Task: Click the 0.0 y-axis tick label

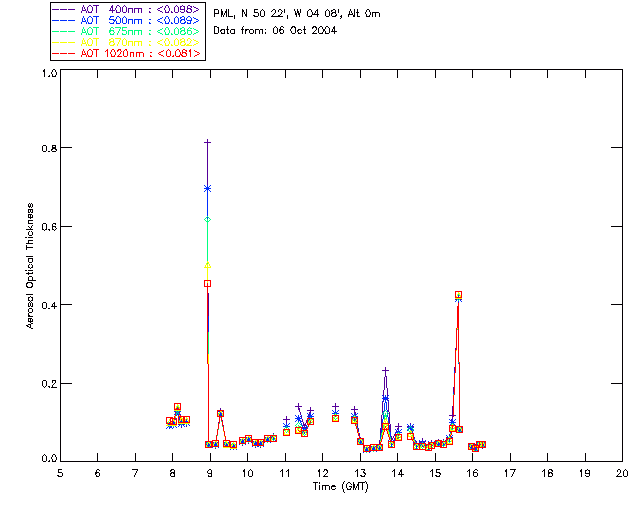Action: [49, 459]
